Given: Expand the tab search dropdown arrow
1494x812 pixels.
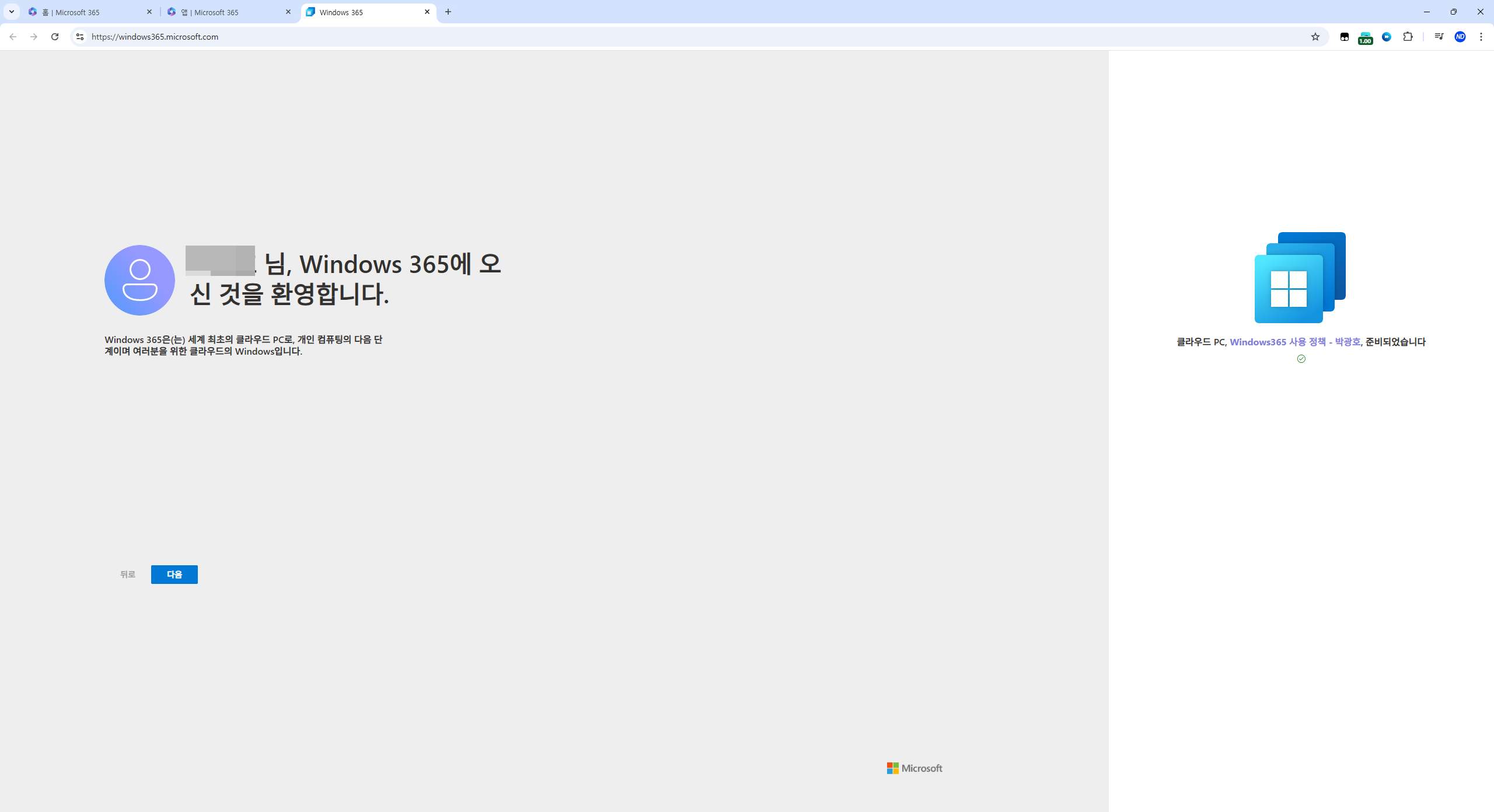Looking at the screenshot, I should [x=11, y=12].
